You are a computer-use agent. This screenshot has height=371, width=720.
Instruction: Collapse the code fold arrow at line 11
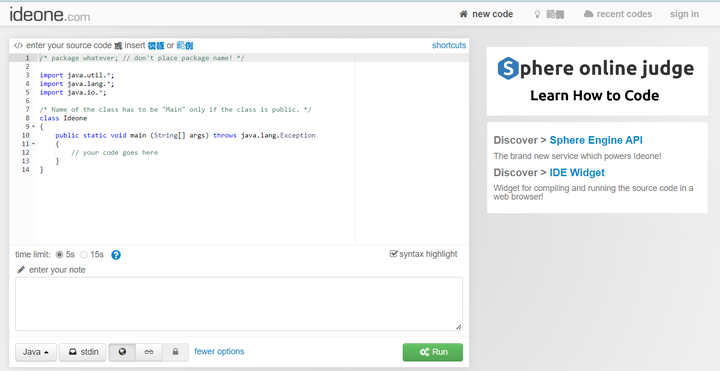pos(34,144)
